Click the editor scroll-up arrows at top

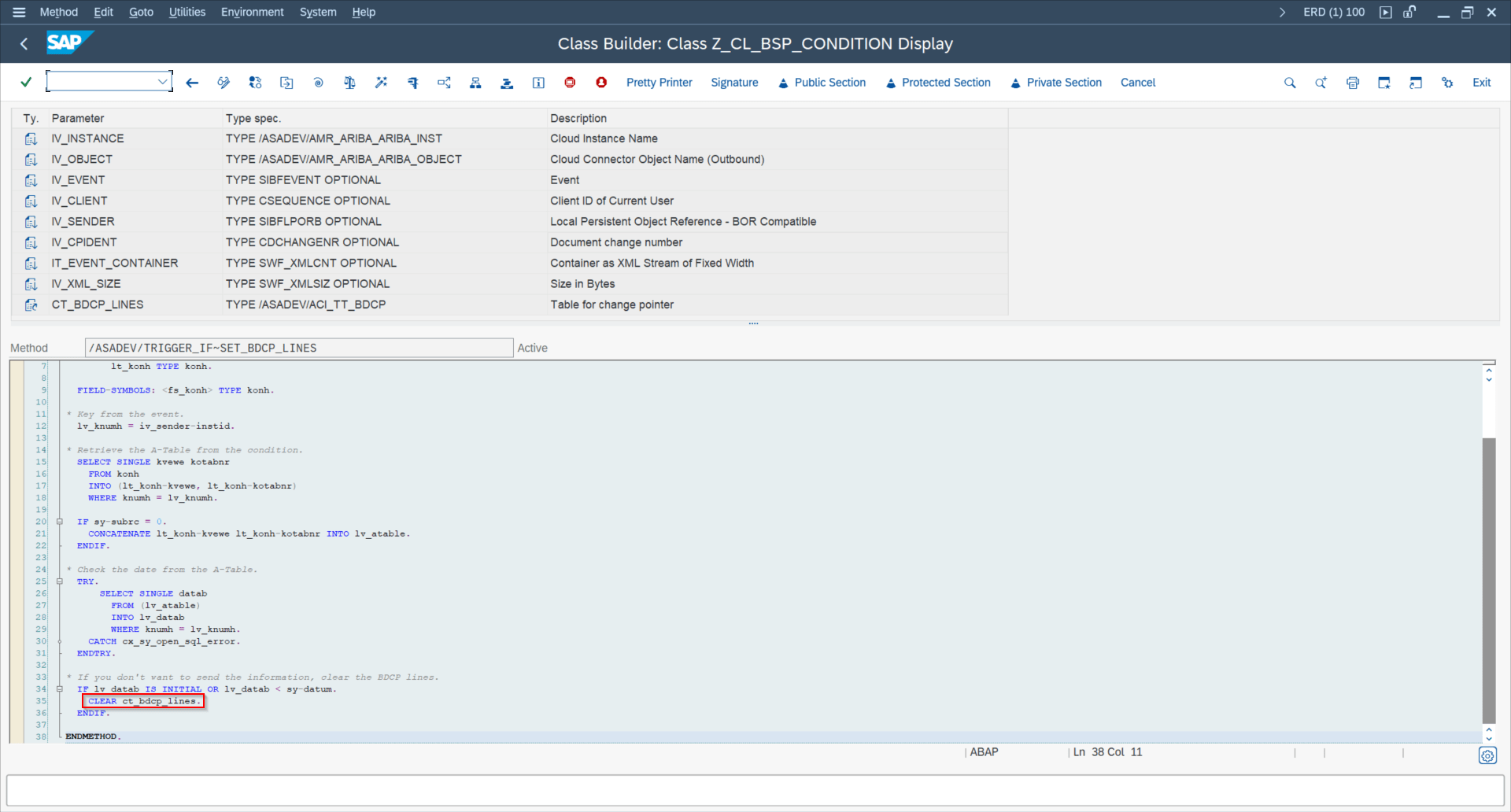(1489, 374)
